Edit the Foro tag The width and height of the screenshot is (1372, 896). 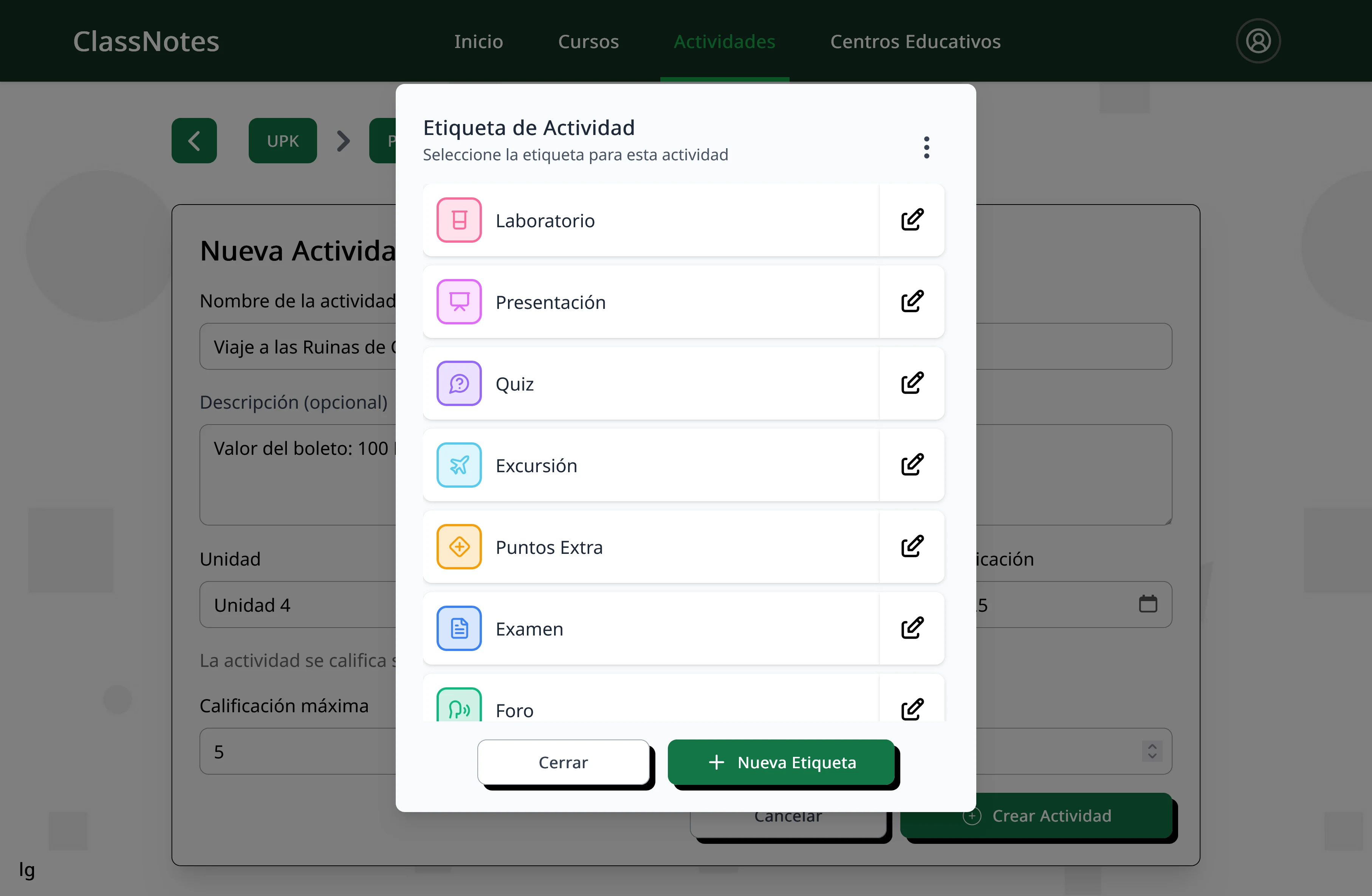coord(911,709)
